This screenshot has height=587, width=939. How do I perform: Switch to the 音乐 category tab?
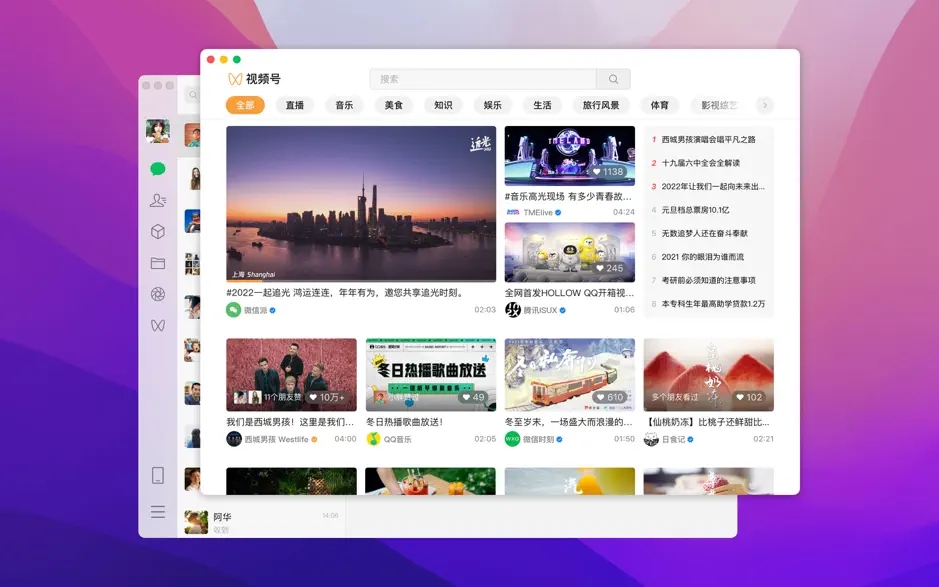point(343,105)
